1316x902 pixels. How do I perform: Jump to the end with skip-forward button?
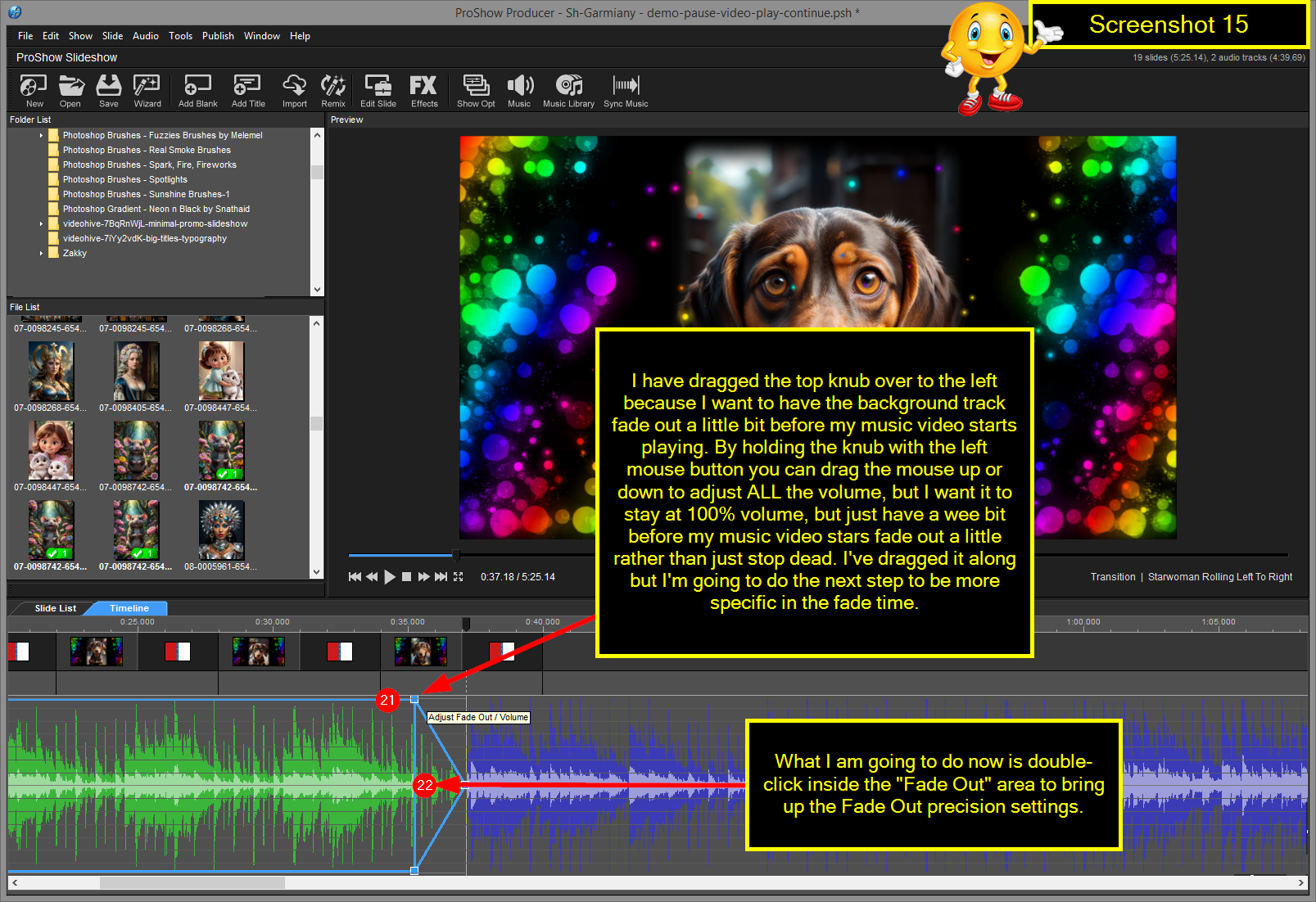(x=441, y=577)
